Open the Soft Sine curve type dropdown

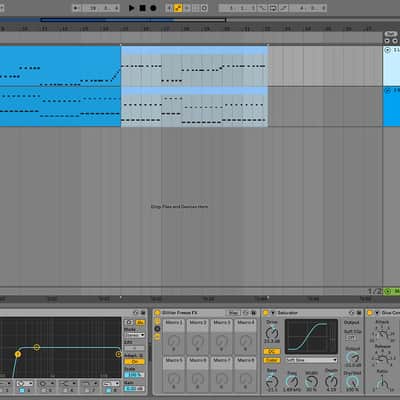[x=311, y=360]
